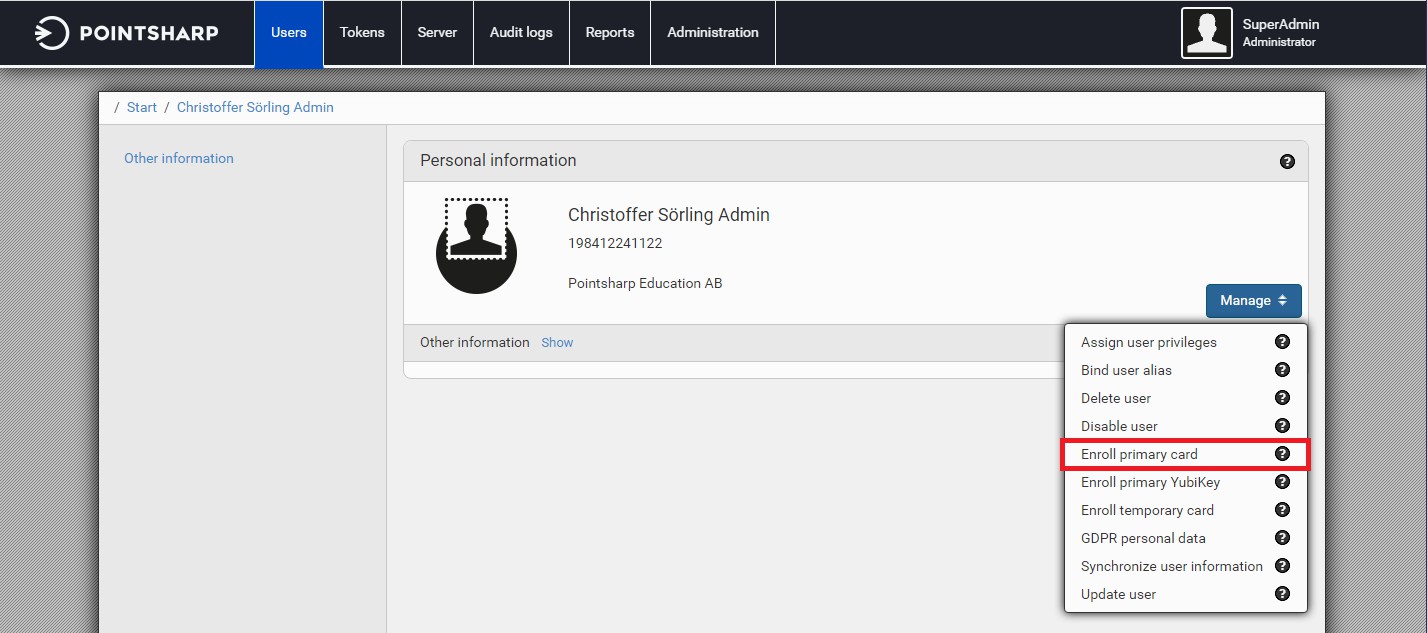1427x633 pixels.
Task: Choose Disable user in Manage menu
Action: click(1119, 426)
